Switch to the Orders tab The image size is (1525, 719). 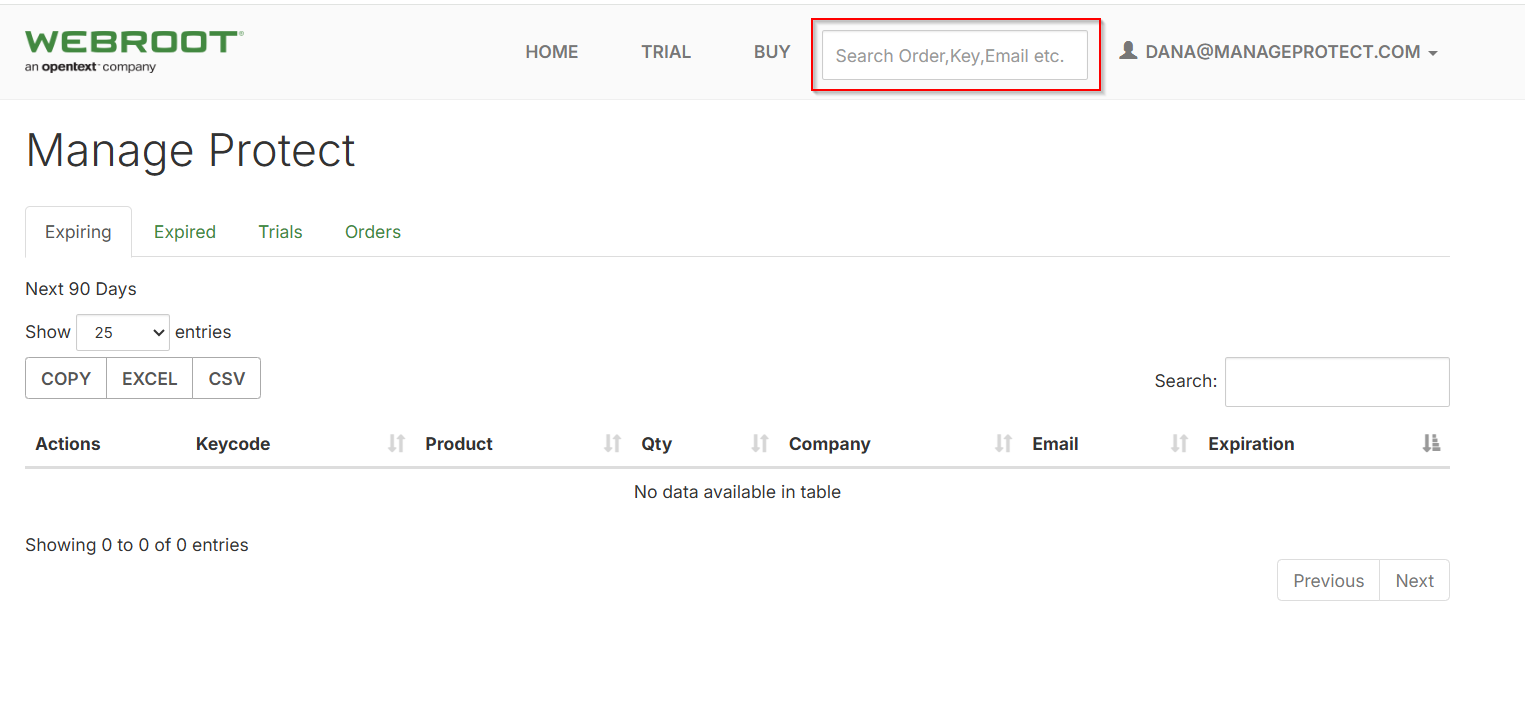(x=373, y=232)
